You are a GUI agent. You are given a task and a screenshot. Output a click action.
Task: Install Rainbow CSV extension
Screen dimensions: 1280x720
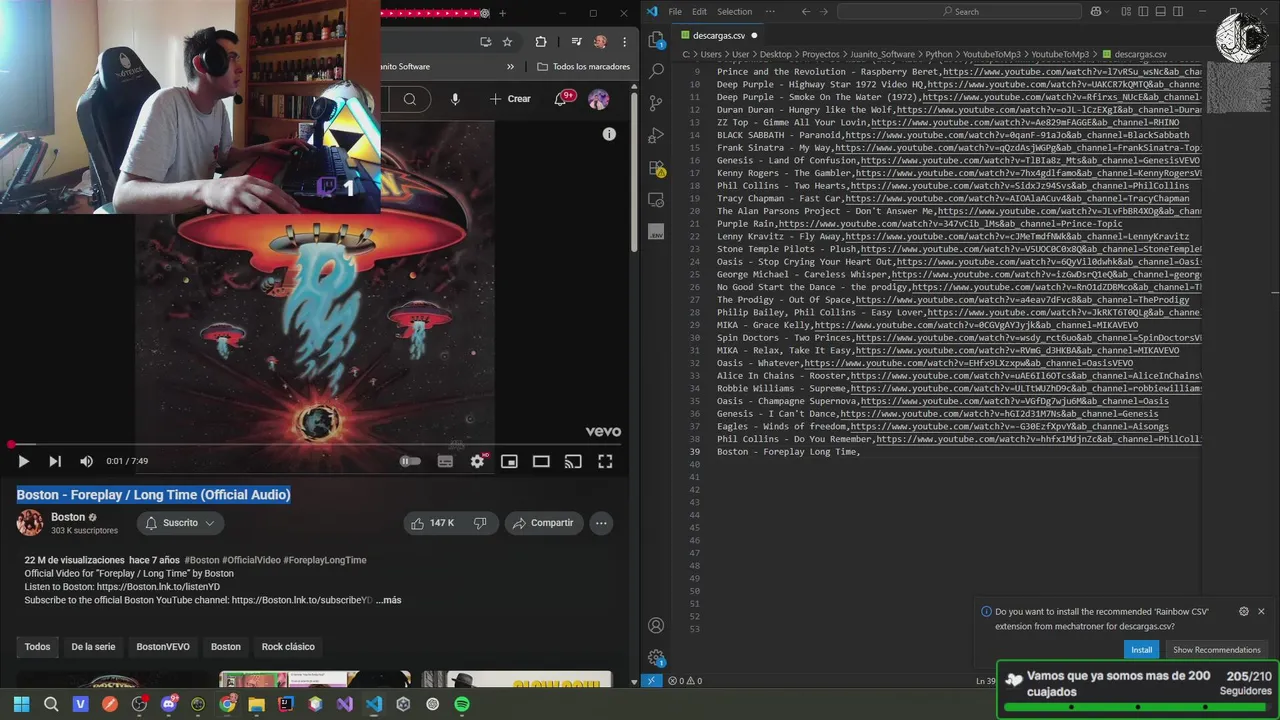[1141, 650]
